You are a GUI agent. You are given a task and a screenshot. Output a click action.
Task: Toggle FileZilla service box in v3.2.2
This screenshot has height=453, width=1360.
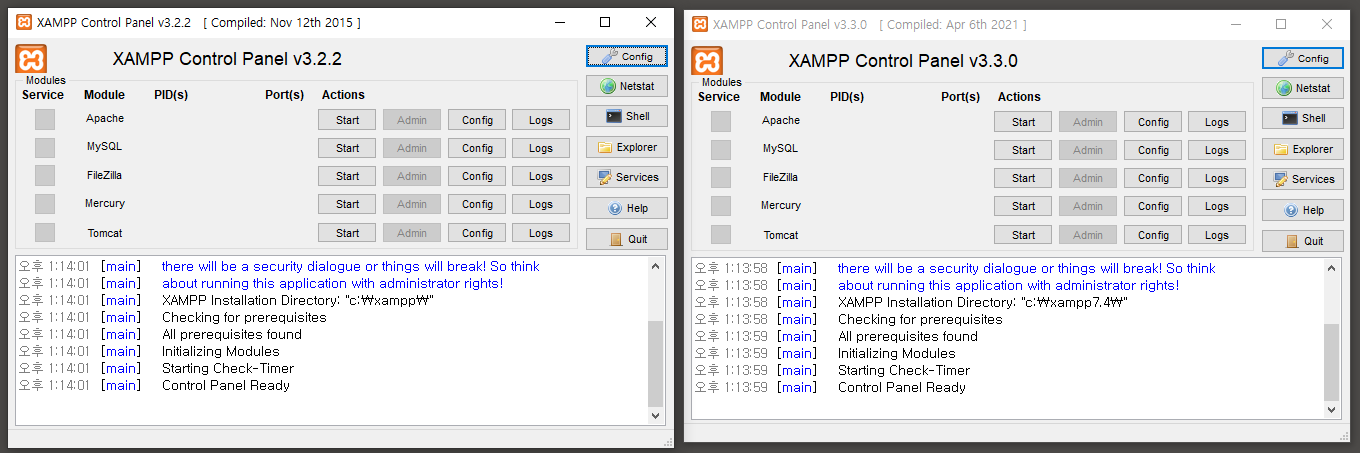(x=45, y=176)
